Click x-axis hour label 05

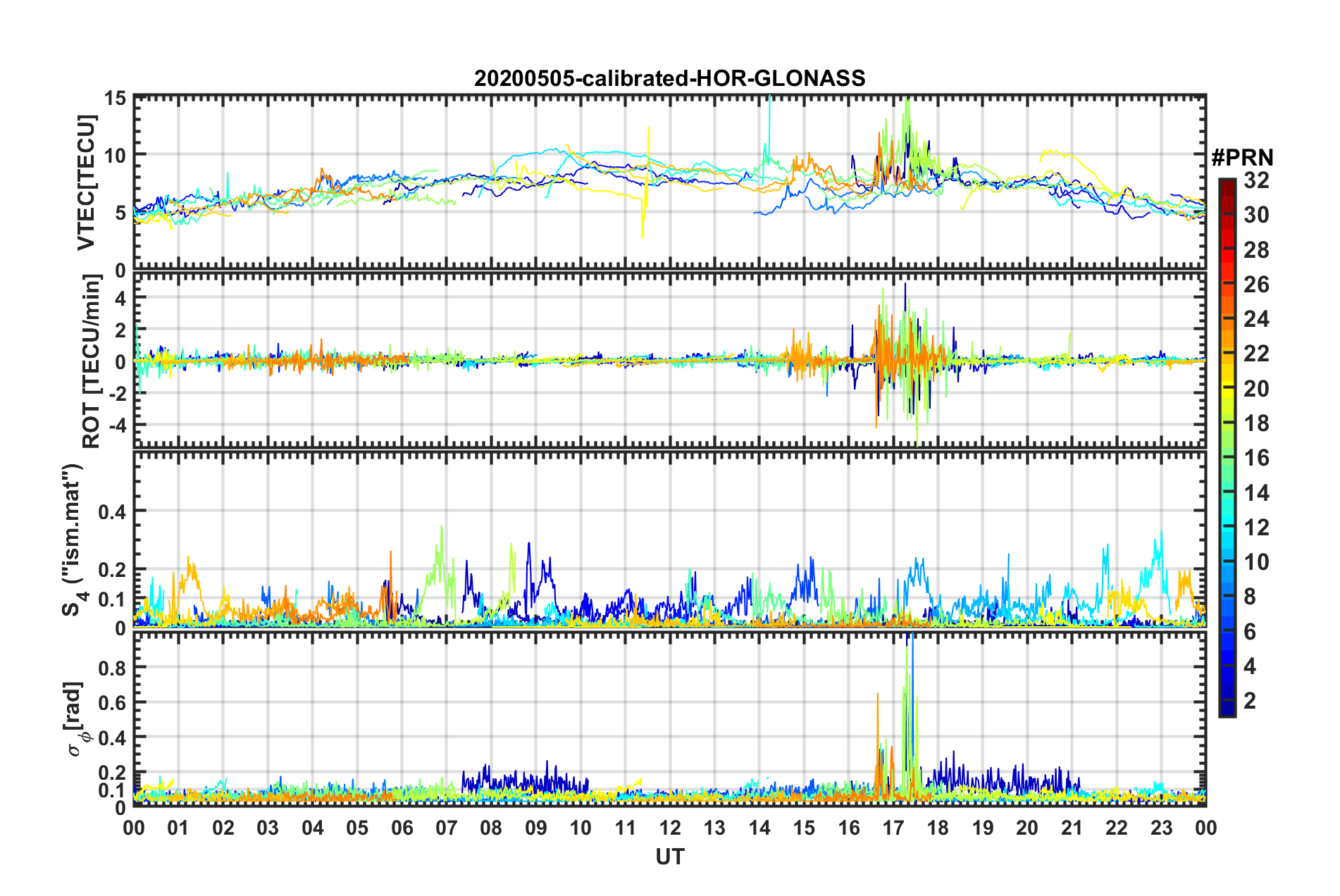click(357, 828)
